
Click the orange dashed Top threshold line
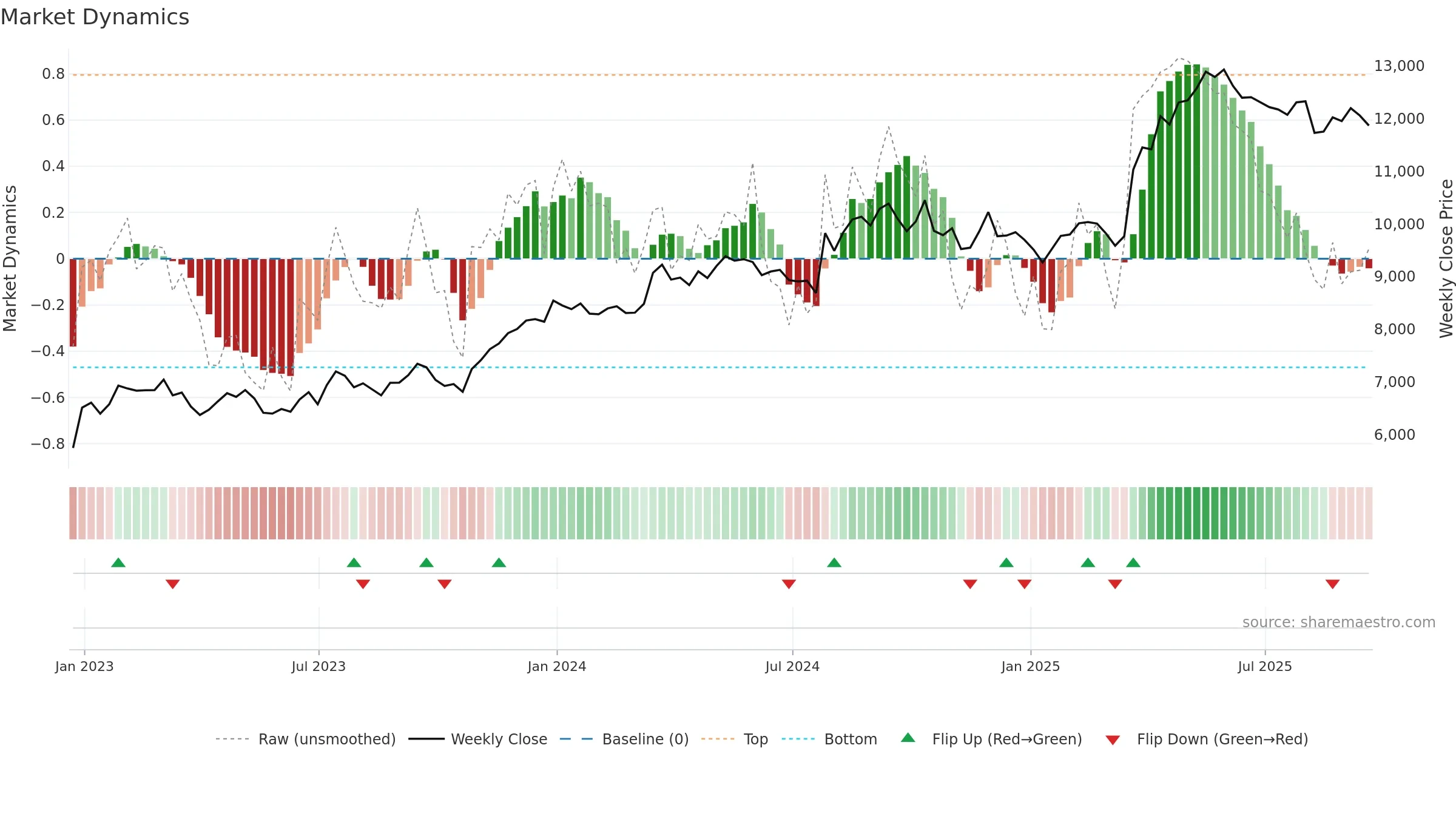pyautogui.click(x=720, y=75)
